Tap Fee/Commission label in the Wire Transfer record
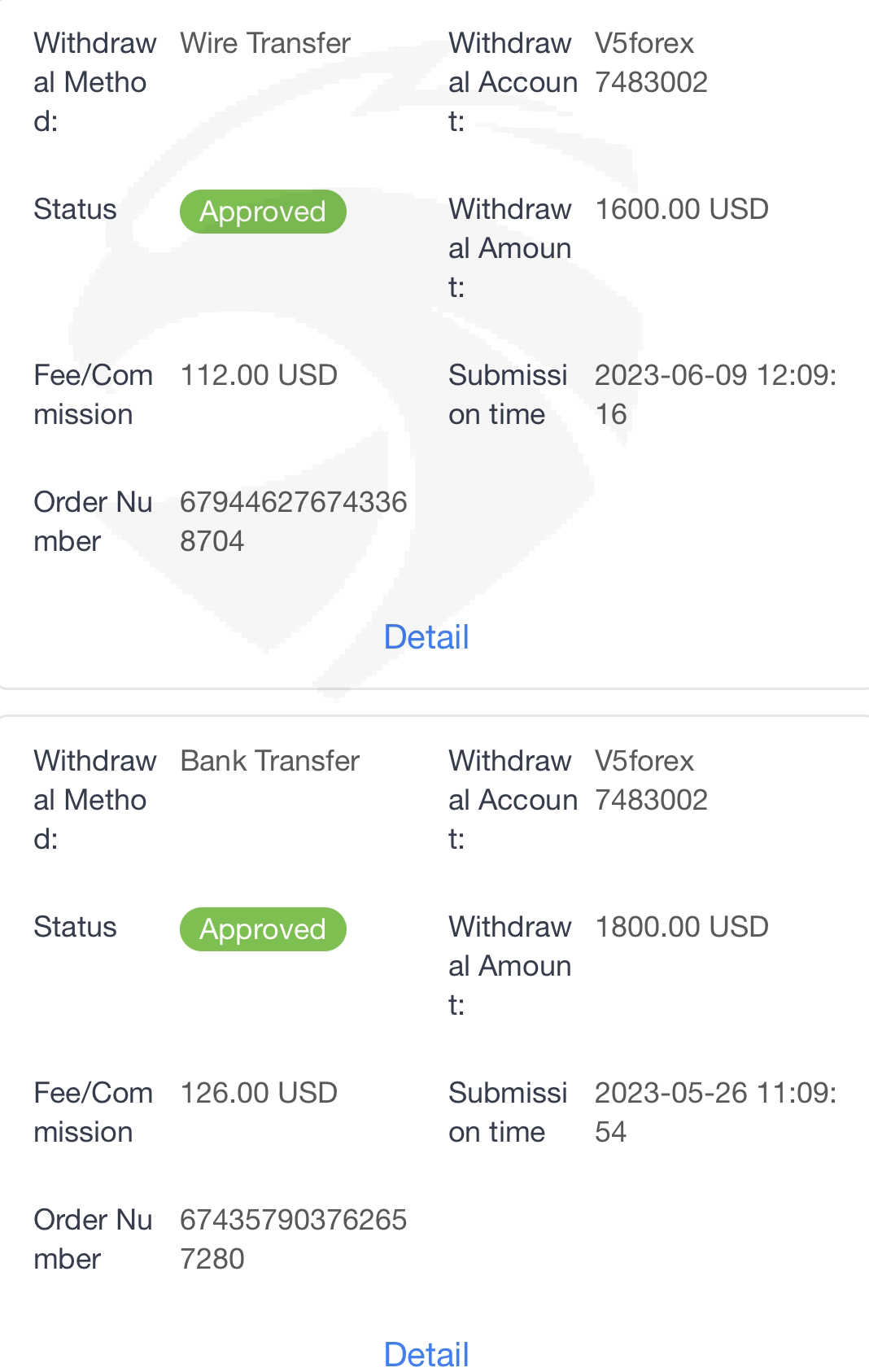 (93, 395)
